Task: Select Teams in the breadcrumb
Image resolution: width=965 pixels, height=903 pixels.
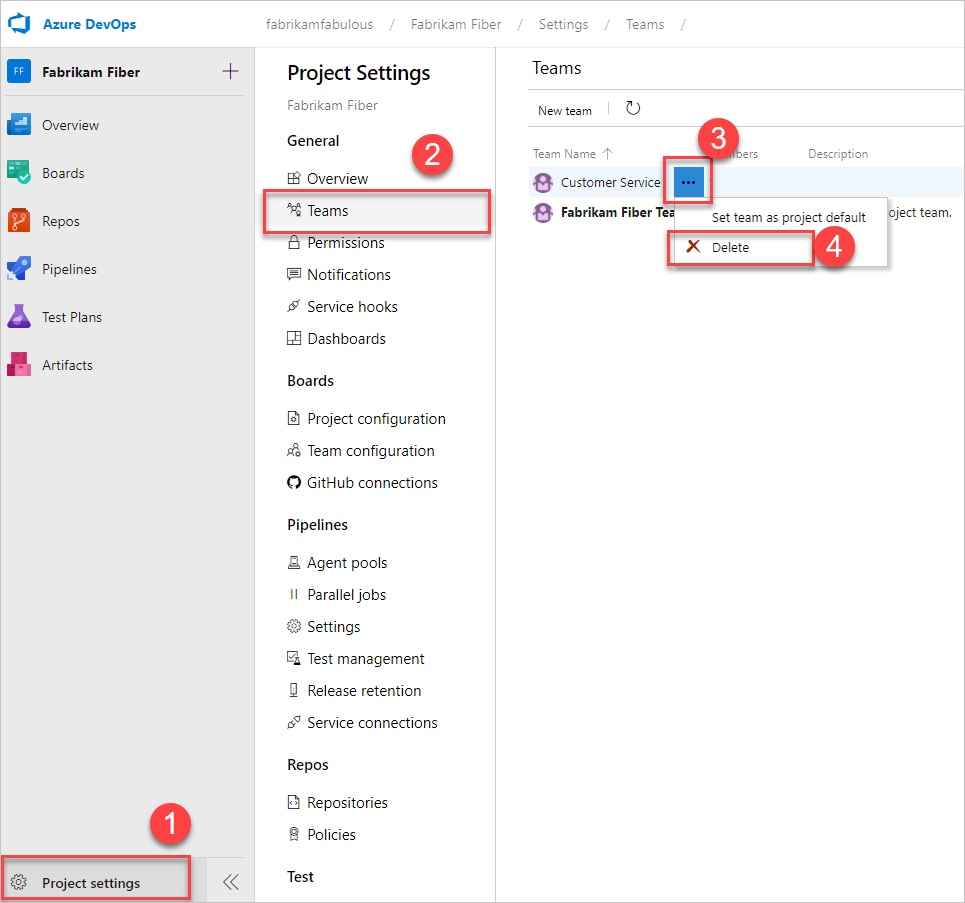Action: 645,24
